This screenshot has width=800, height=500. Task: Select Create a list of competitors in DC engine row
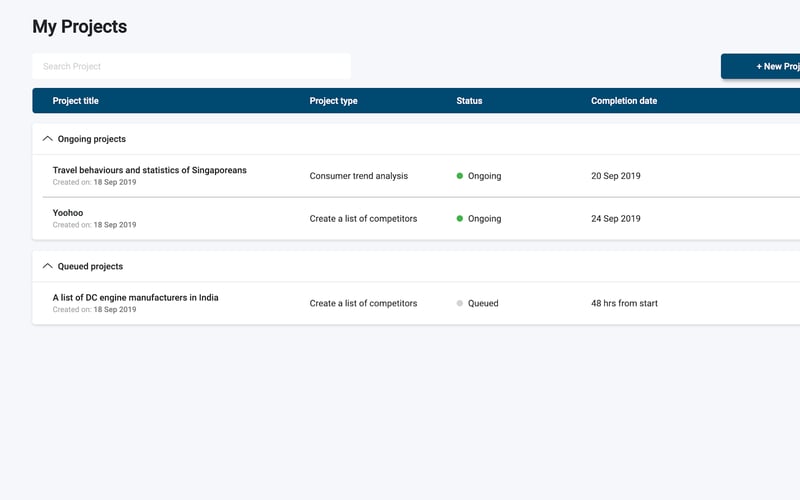[363, 303]
